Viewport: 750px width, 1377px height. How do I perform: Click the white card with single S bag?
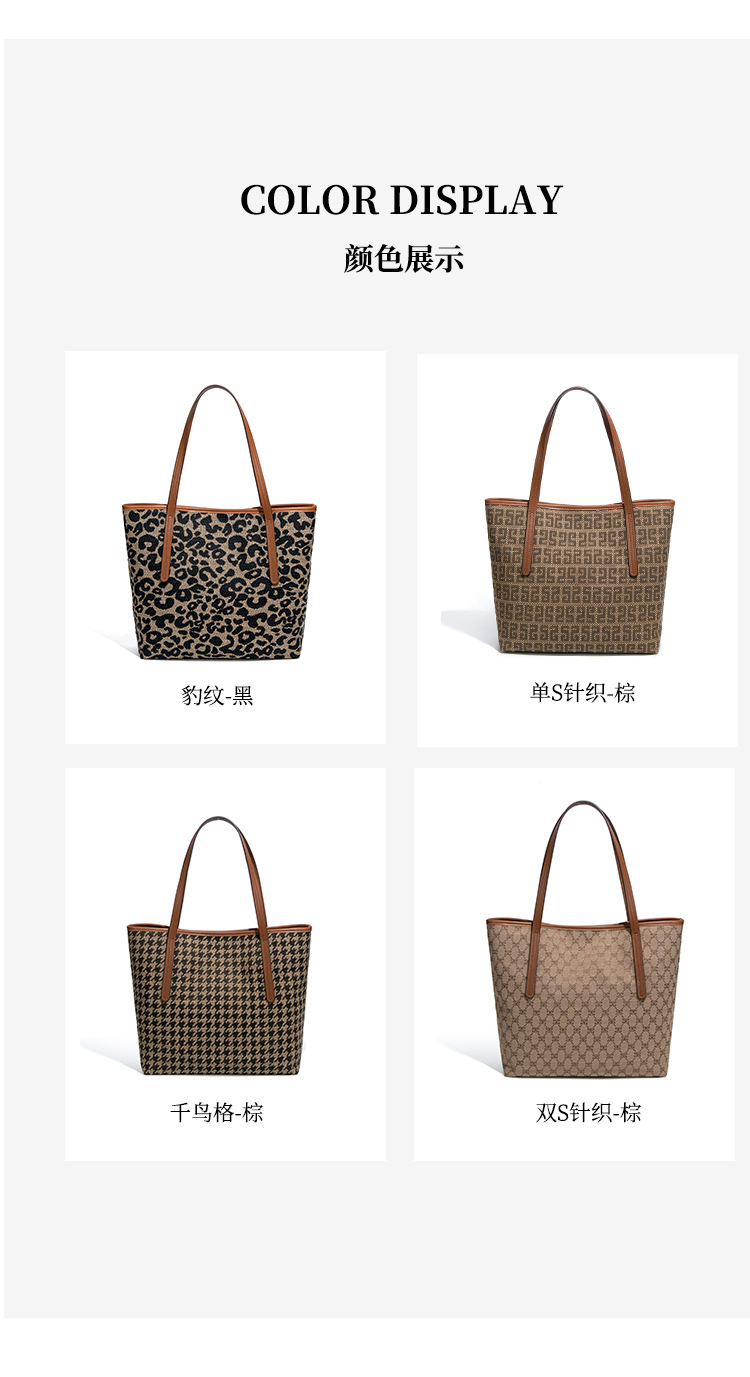click(577, 550)
